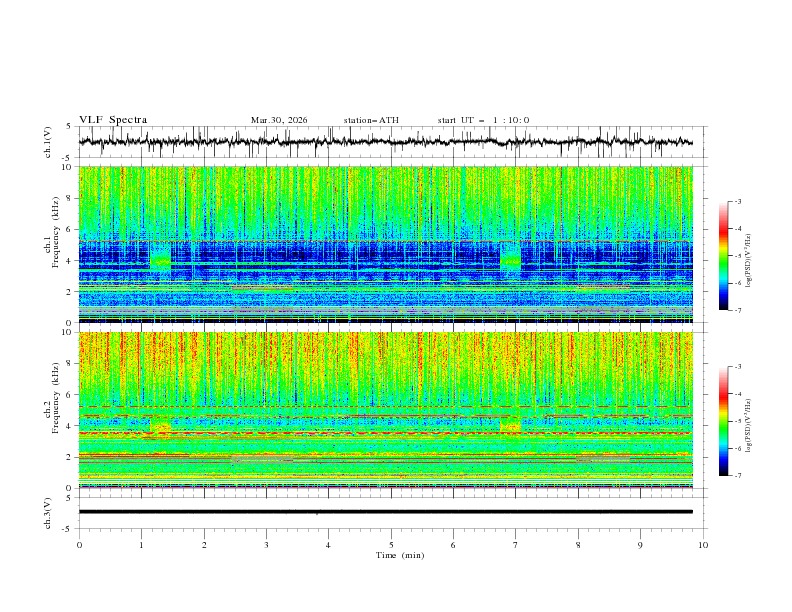This screenshot has width=792, height=612.
Task: Click the green burst near minute 7 in ch.1 spectrogram
Action: tap(510, 261)
